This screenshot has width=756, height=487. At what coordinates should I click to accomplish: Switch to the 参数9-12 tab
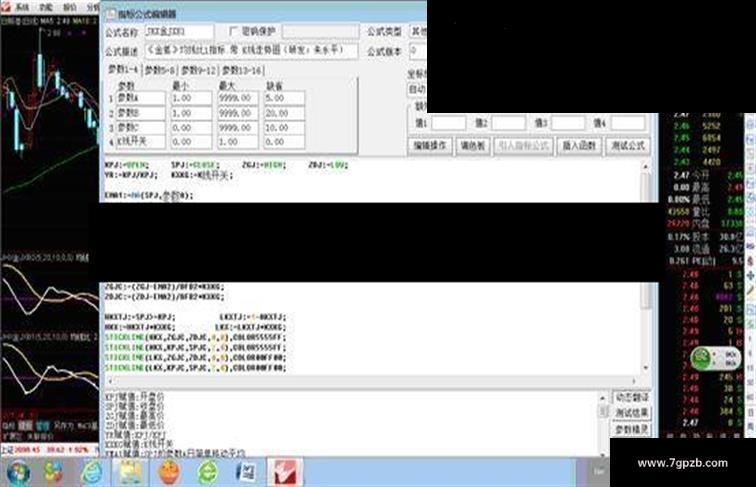(x=199, y=70)
